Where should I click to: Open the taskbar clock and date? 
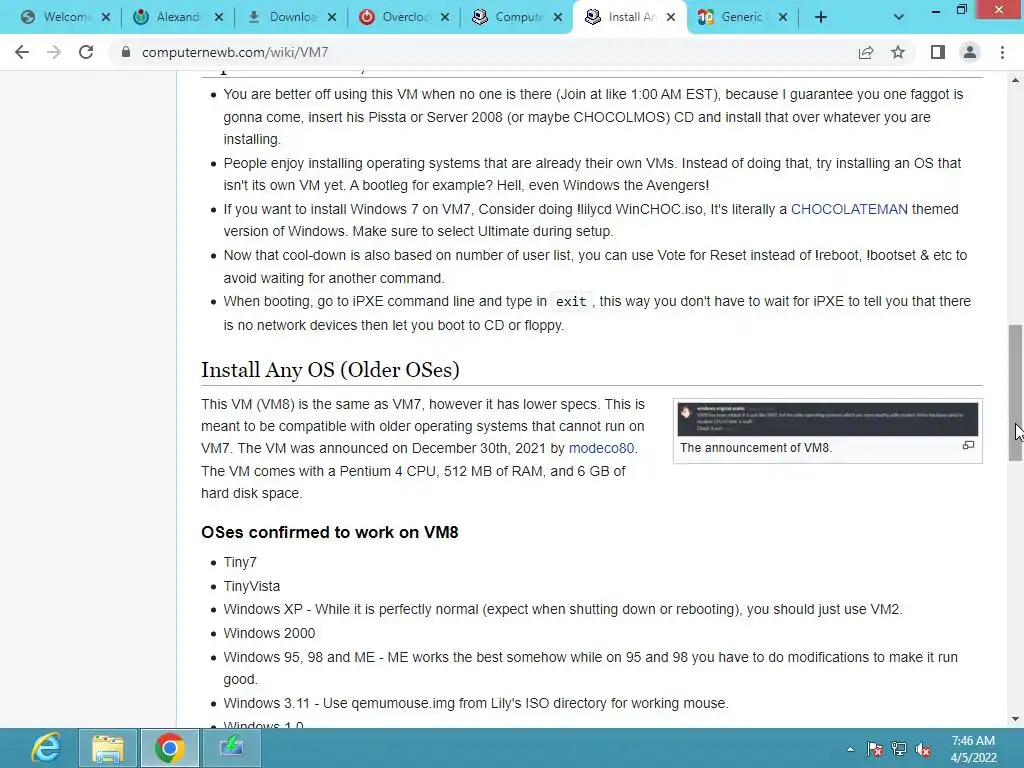tap(973, 749)
